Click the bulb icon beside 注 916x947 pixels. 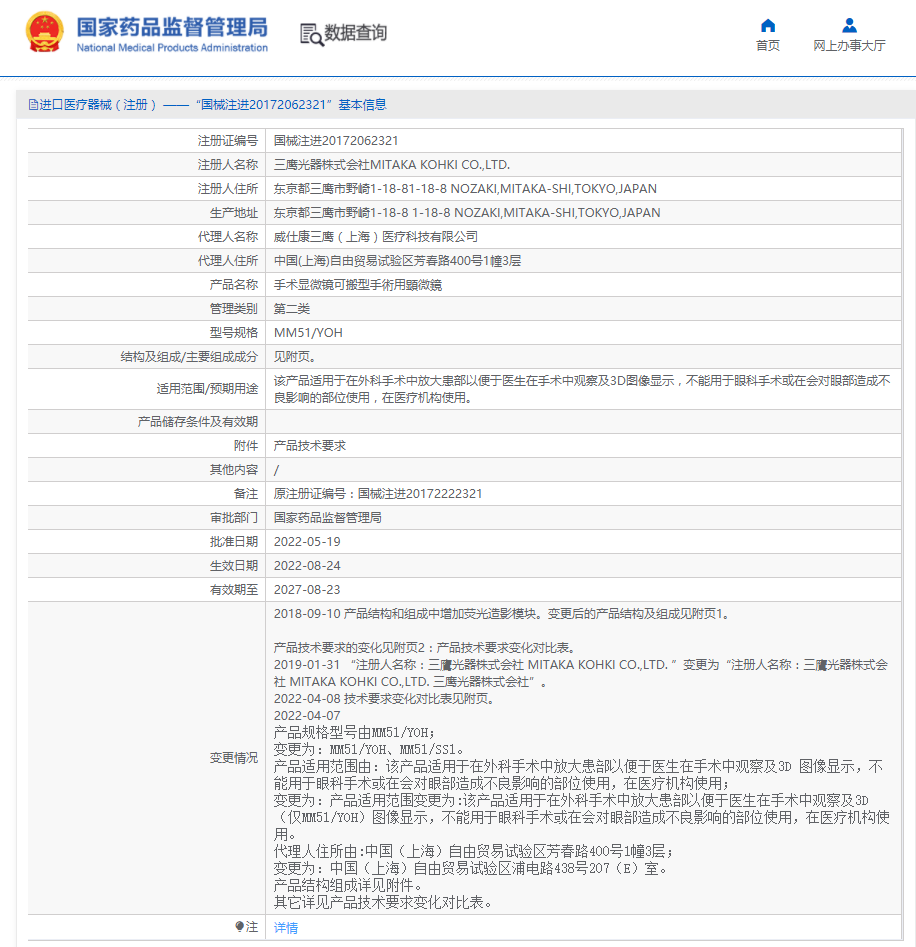coord(240,926)
